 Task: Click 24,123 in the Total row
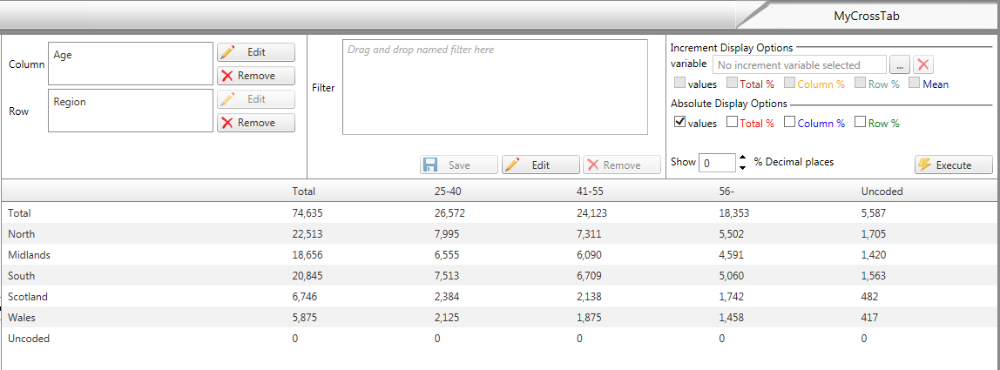[x=591, y=213]
